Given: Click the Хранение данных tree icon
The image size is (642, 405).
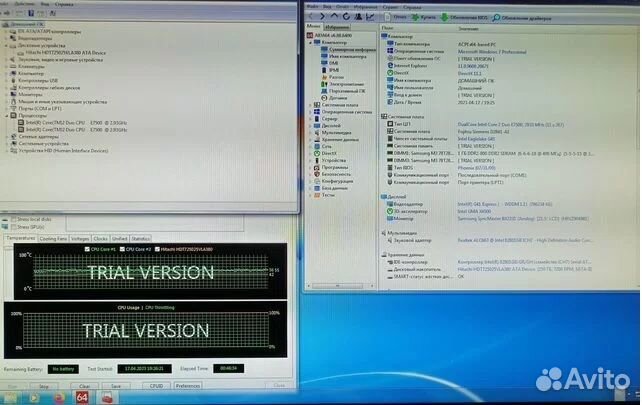Looking at the screenshot, I should click(x=317, y=140).
